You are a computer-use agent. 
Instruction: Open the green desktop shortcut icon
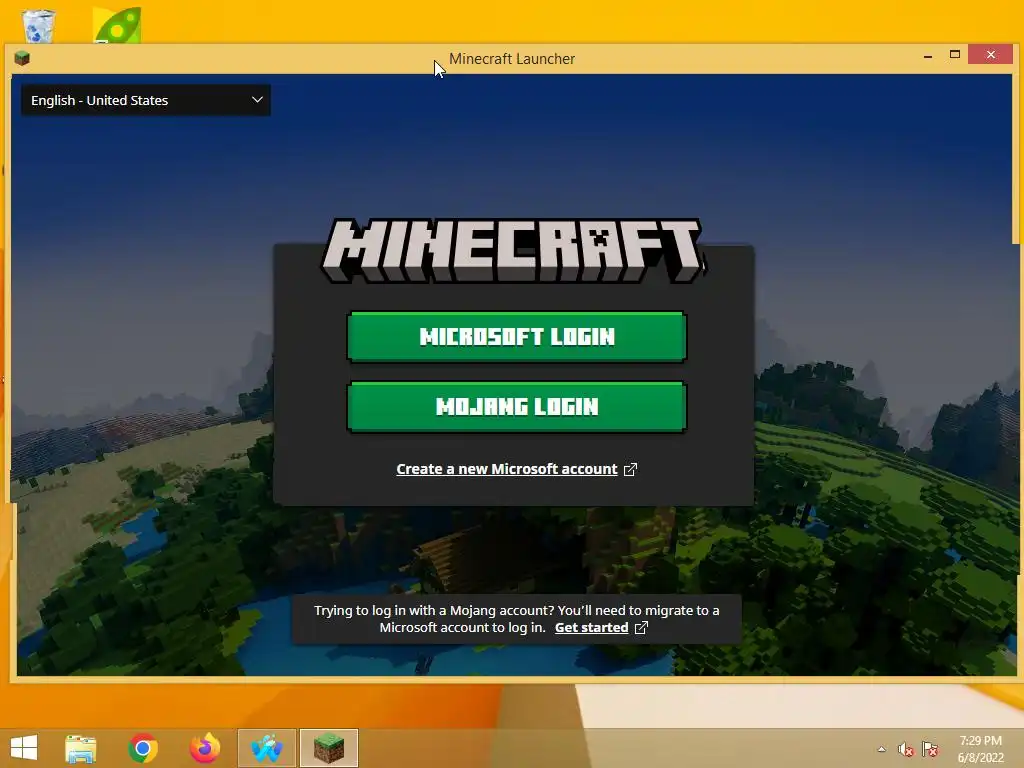(117, 25)
